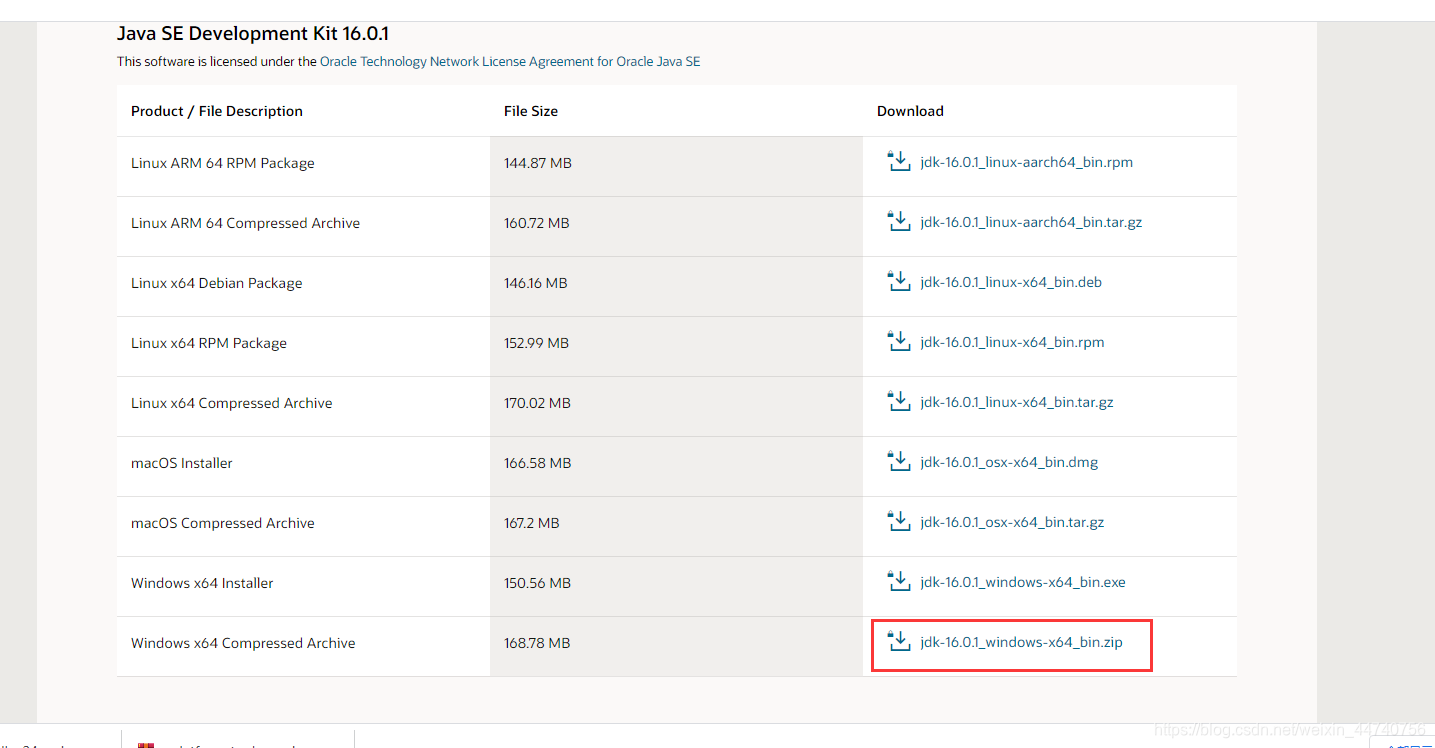Click download icon beside osx-x64 tar.gz file

pyautogui.click(x=899, y=521)
